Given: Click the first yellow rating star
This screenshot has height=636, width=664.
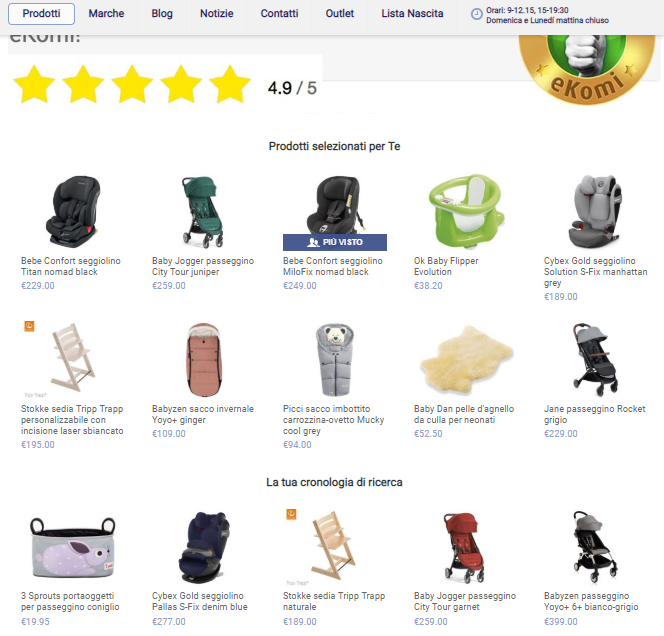Looking at the screenshot, I should 34,84.
